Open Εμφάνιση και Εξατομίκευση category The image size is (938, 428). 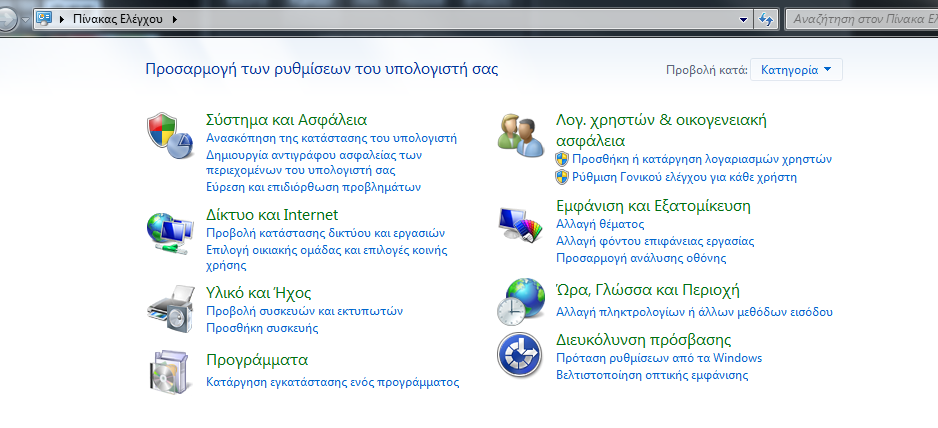tap(653, 206)
